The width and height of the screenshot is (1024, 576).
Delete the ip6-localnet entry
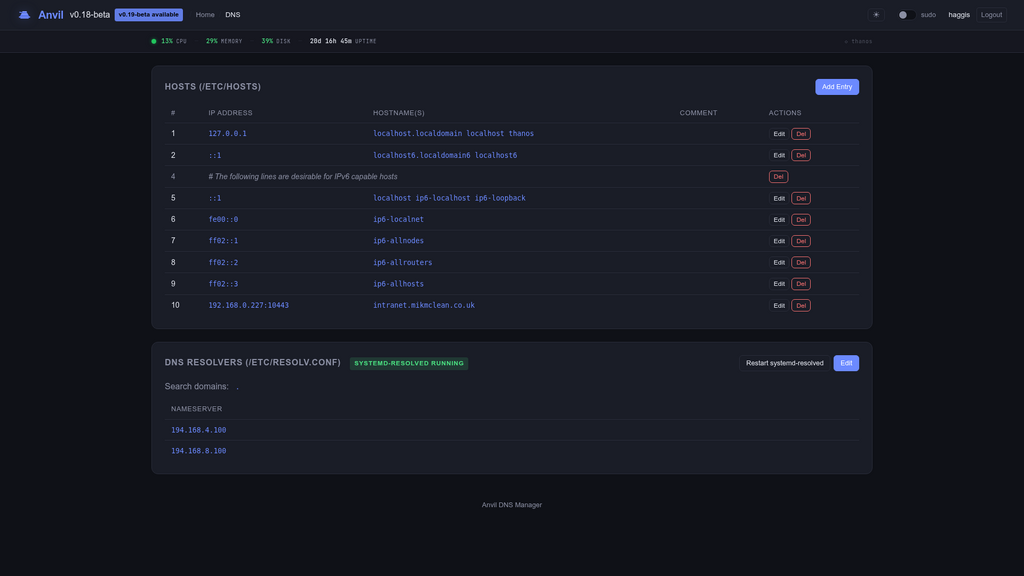click(x=801, y=219)
